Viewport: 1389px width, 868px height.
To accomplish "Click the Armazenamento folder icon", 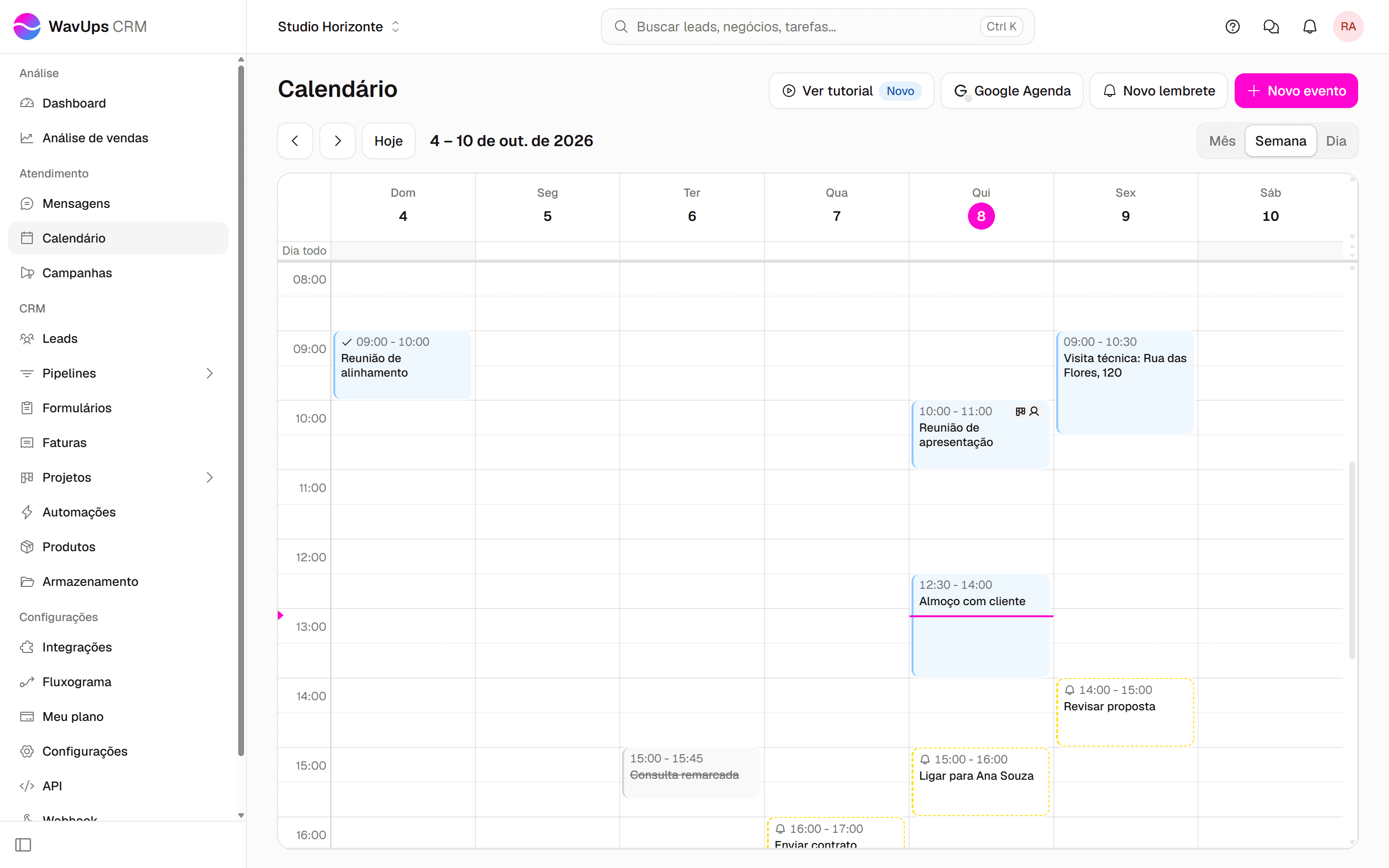I will click(27, 582).
